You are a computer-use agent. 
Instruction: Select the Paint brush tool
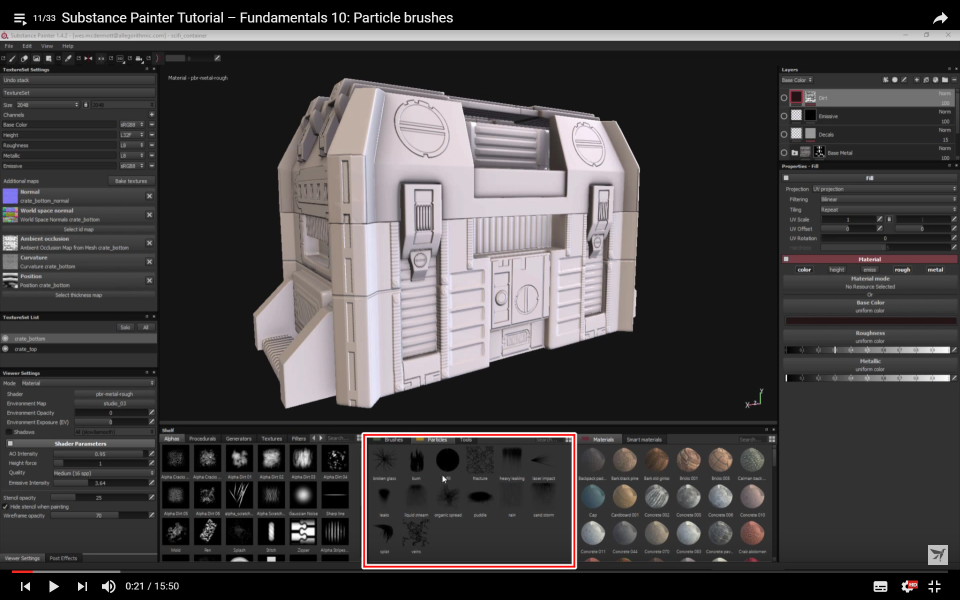[x=12, y=58]
